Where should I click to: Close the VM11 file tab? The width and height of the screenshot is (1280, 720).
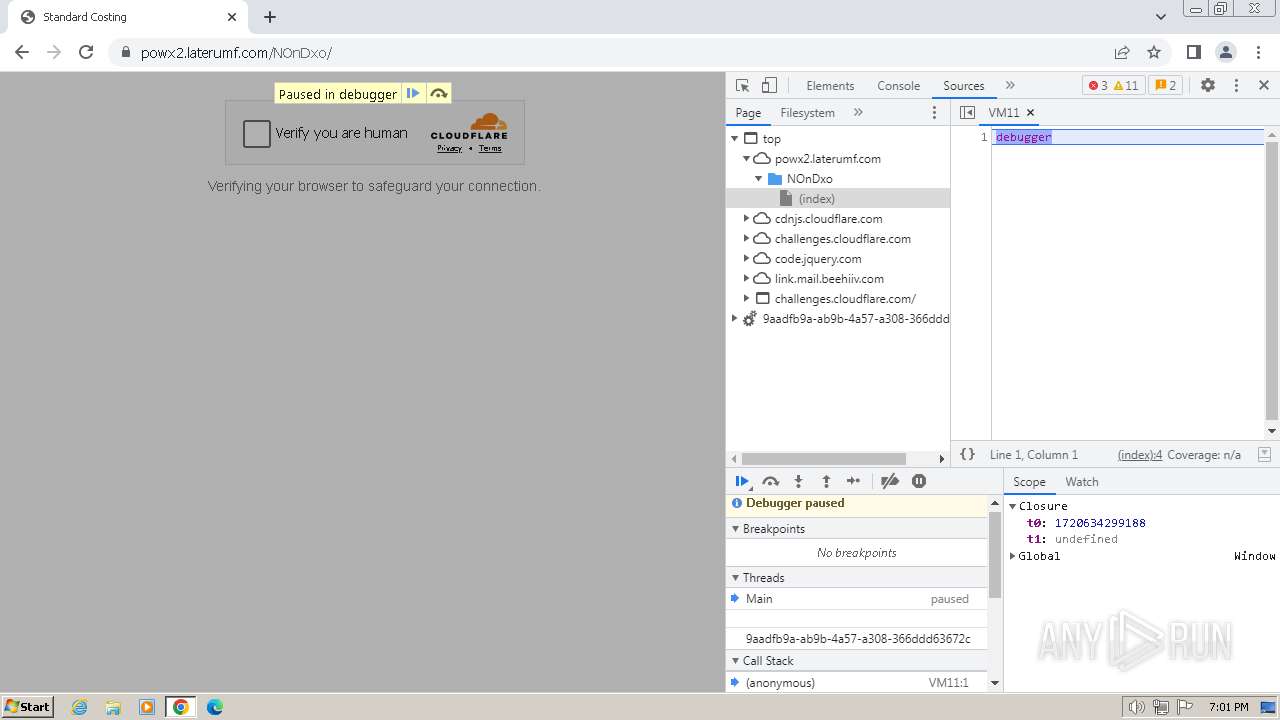pos(1030,113)
